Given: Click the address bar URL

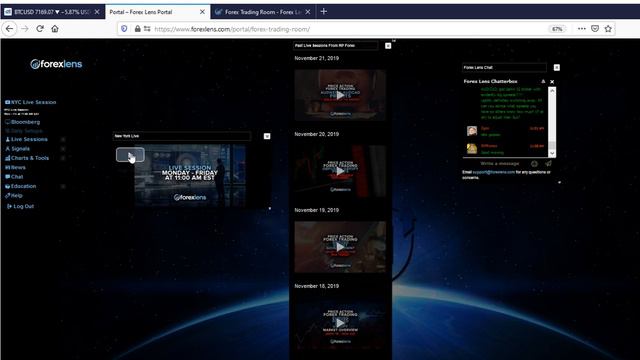Looking at the screenshot, I should click(x=232, y=29).
